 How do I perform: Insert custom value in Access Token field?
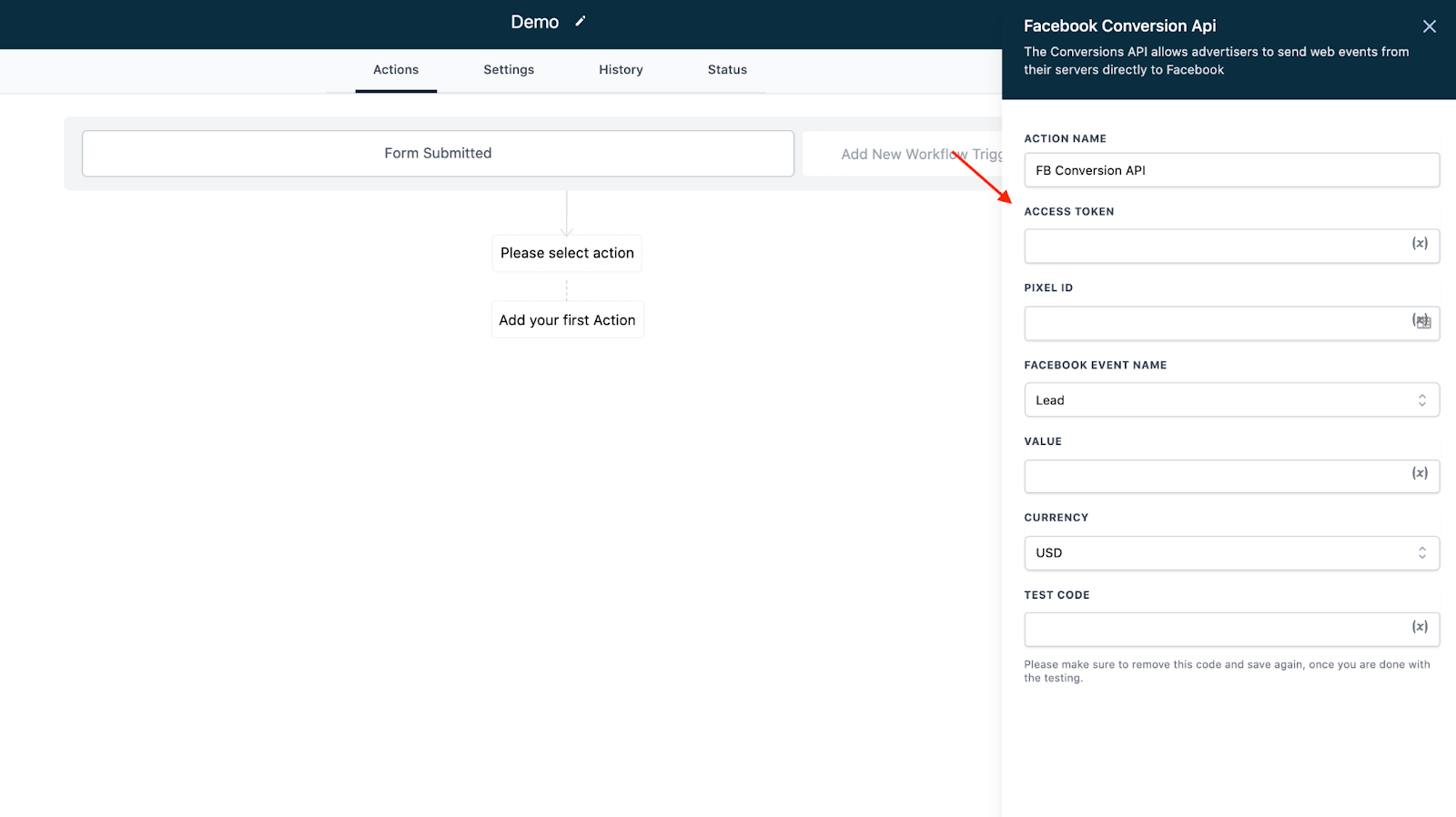click(x=1420, y=243)
